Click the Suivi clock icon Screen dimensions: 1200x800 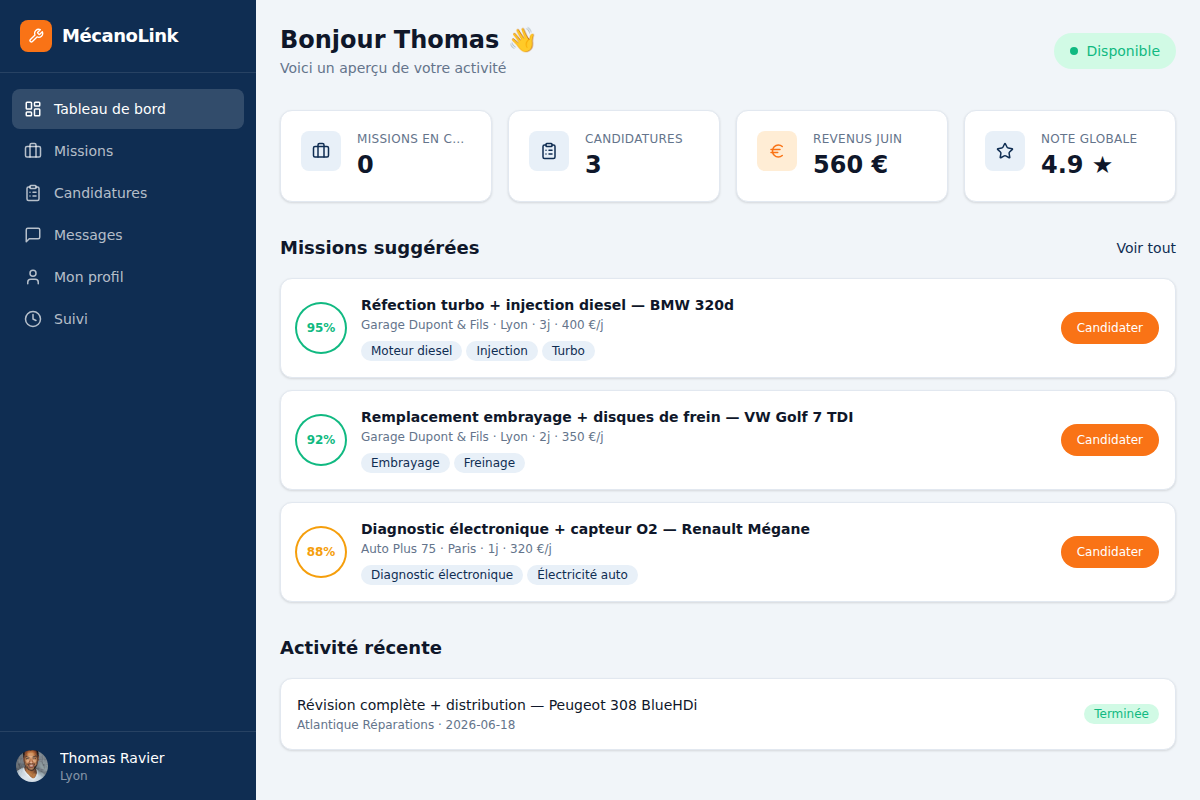pos(33,319)
